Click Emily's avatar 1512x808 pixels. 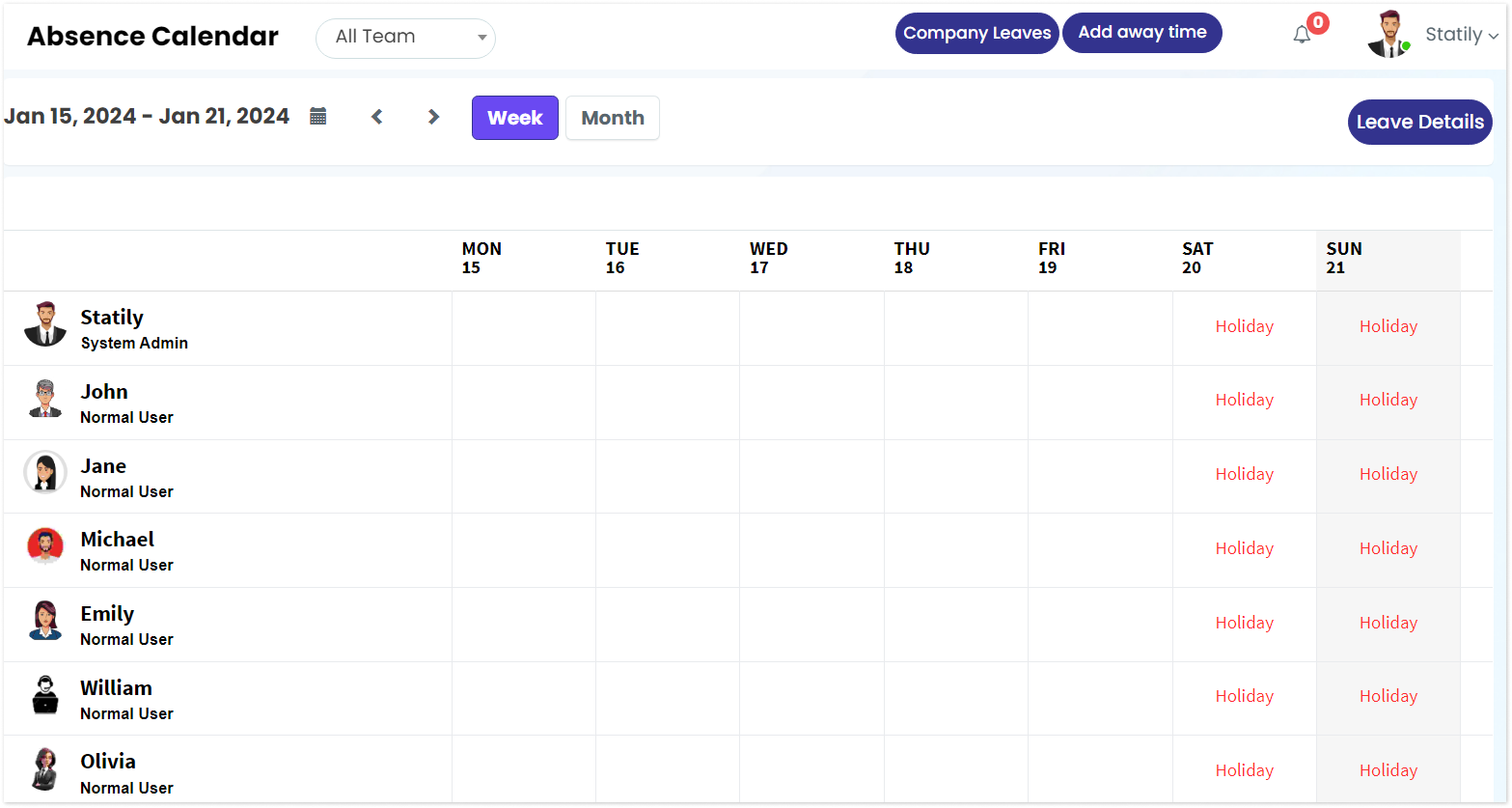(45, 621)
